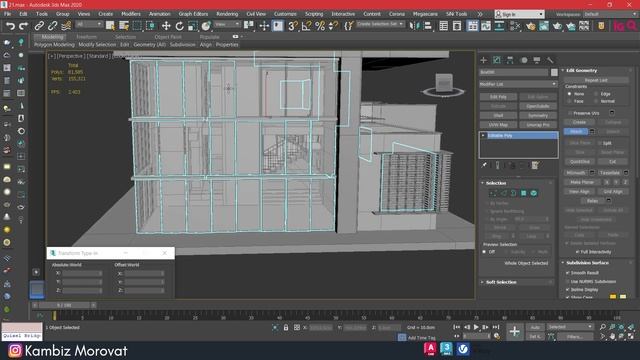Viewport: 640px width, 360px height.
Task: Select the Normal constraint radio button
Action: click(596, 101)
